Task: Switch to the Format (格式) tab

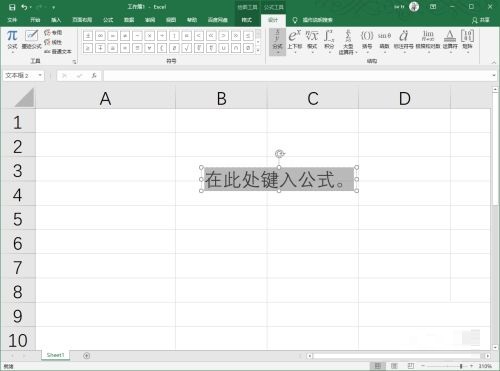Action: coord(247,20)
